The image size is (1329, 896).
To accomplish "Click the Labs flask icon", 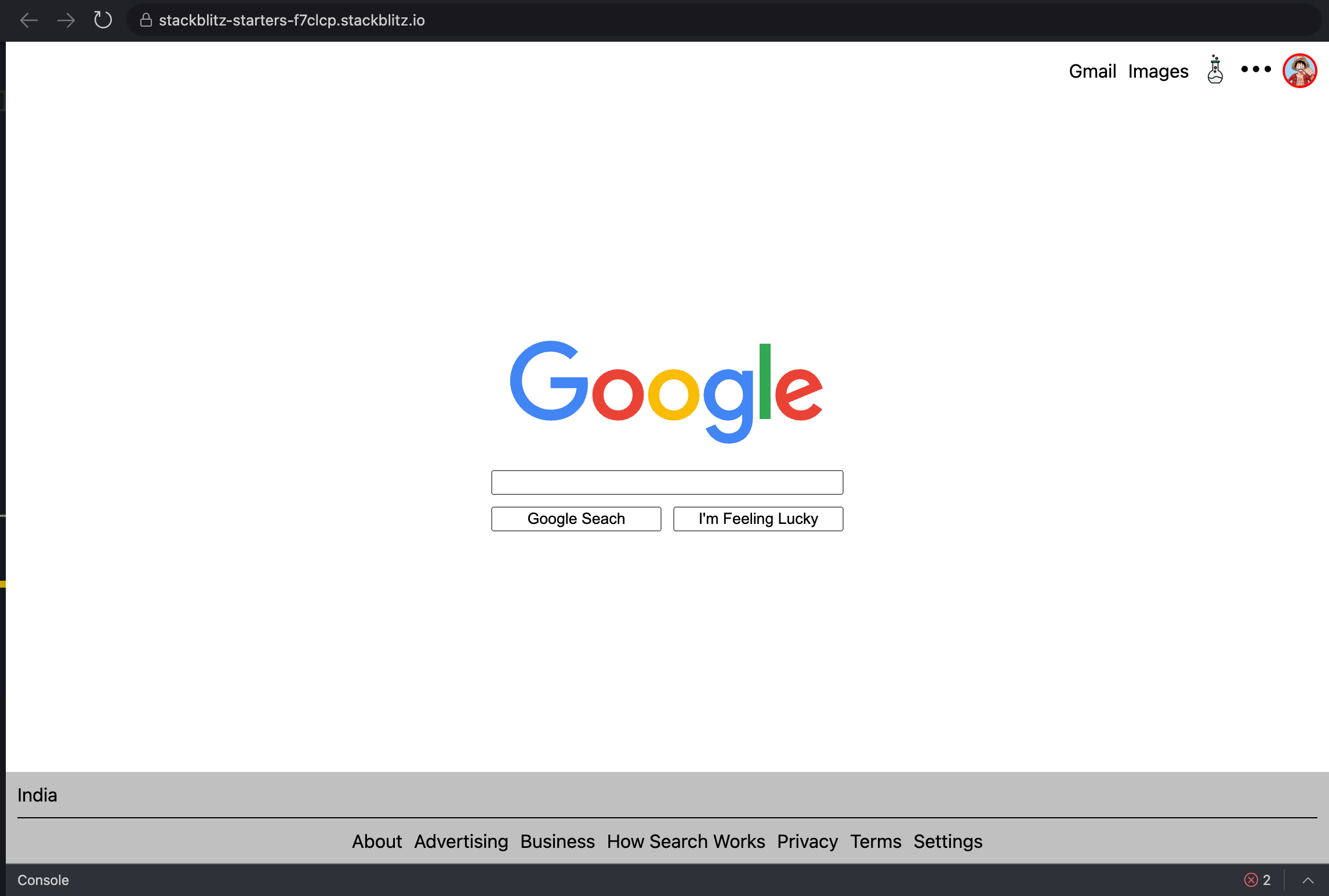I will tap(1215, 70).
